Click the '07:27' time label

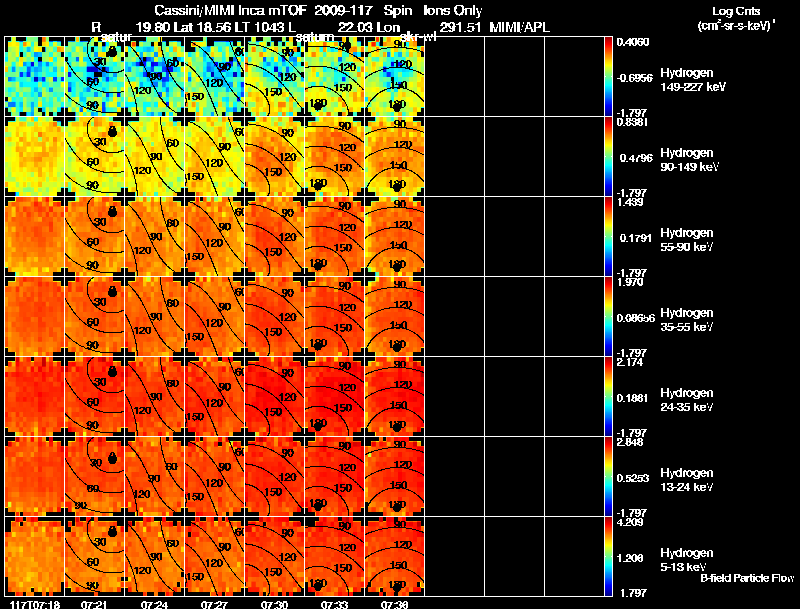point(214,605)
